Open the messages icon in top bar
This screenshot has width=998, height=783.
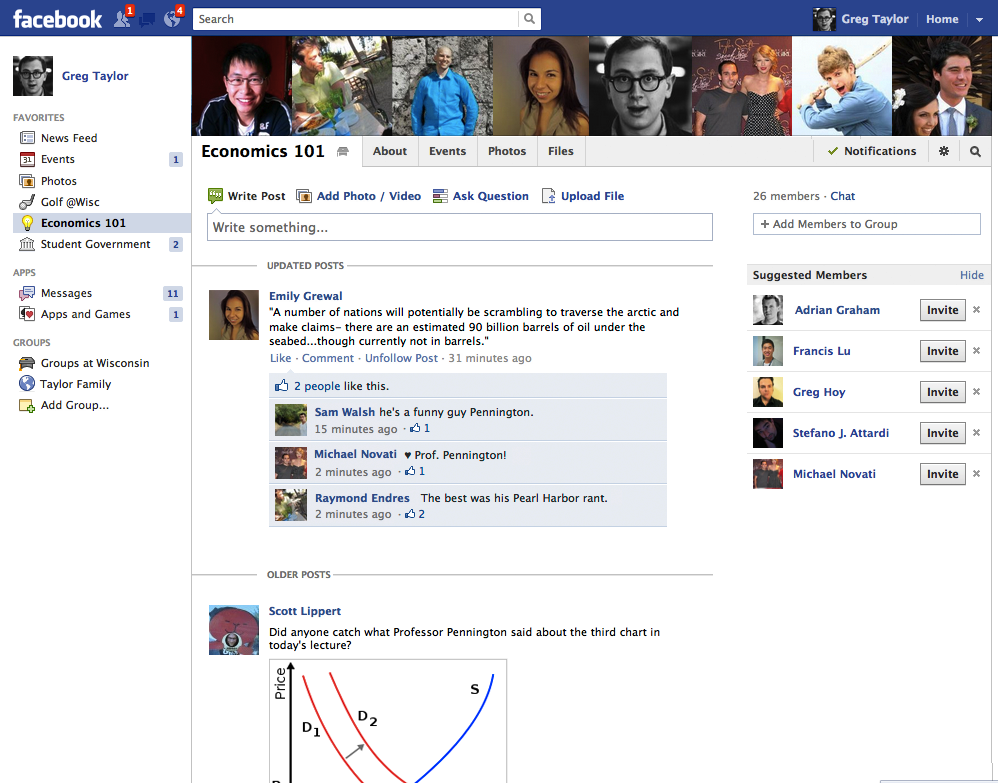pyautogui.click(x=146, y=20)
